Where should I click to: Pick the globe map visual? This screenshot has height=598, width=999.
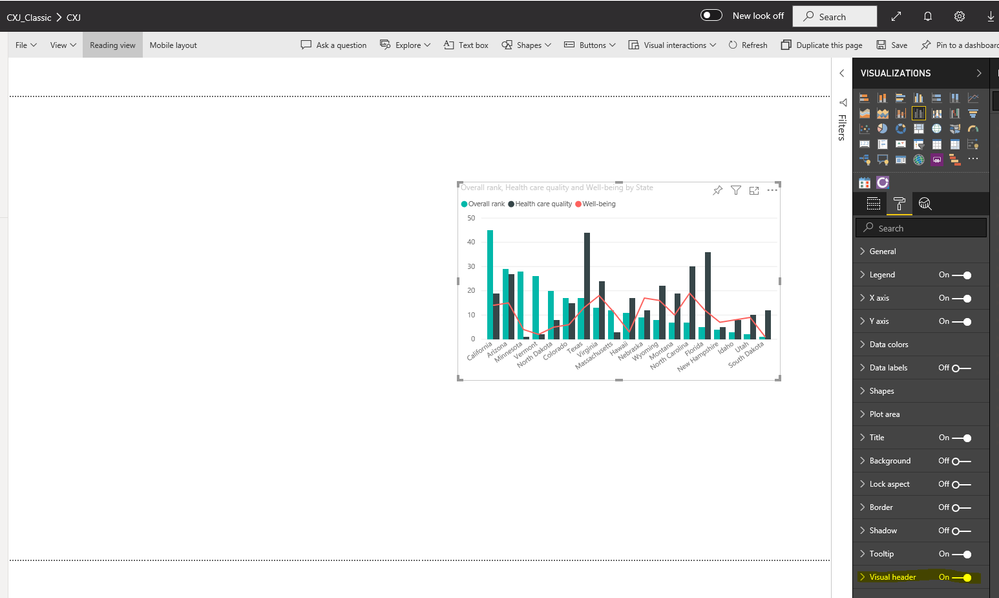point(937,129)
